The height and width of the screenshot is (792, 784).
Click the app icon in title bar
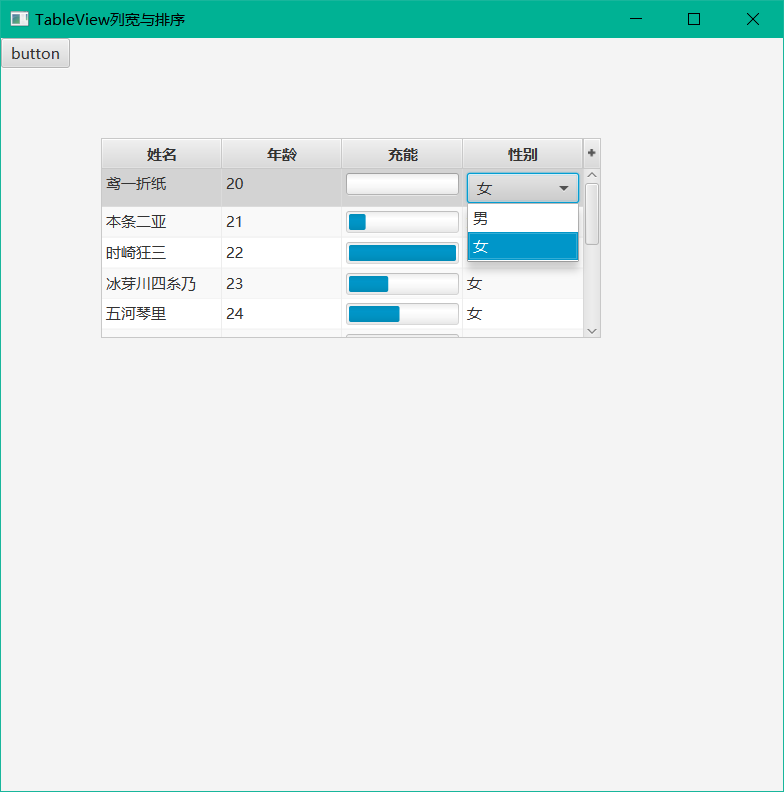[19, 19]
